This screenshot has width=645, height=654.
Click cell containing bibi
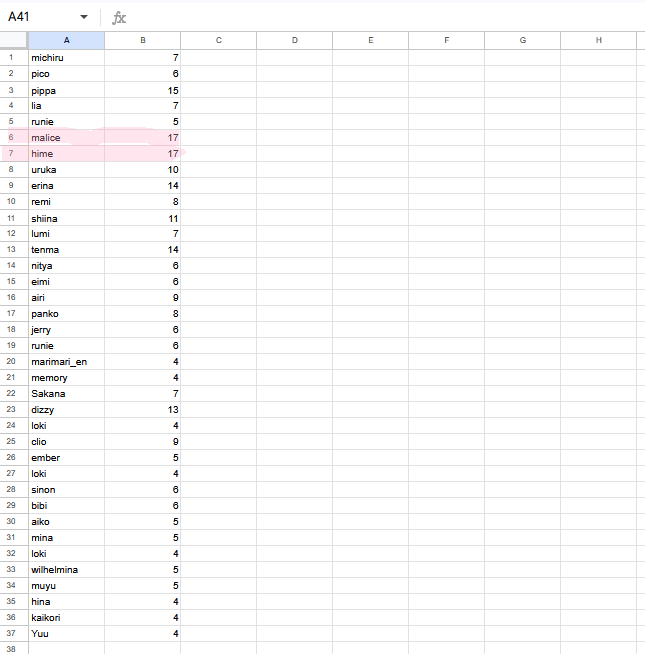(66, 506)
